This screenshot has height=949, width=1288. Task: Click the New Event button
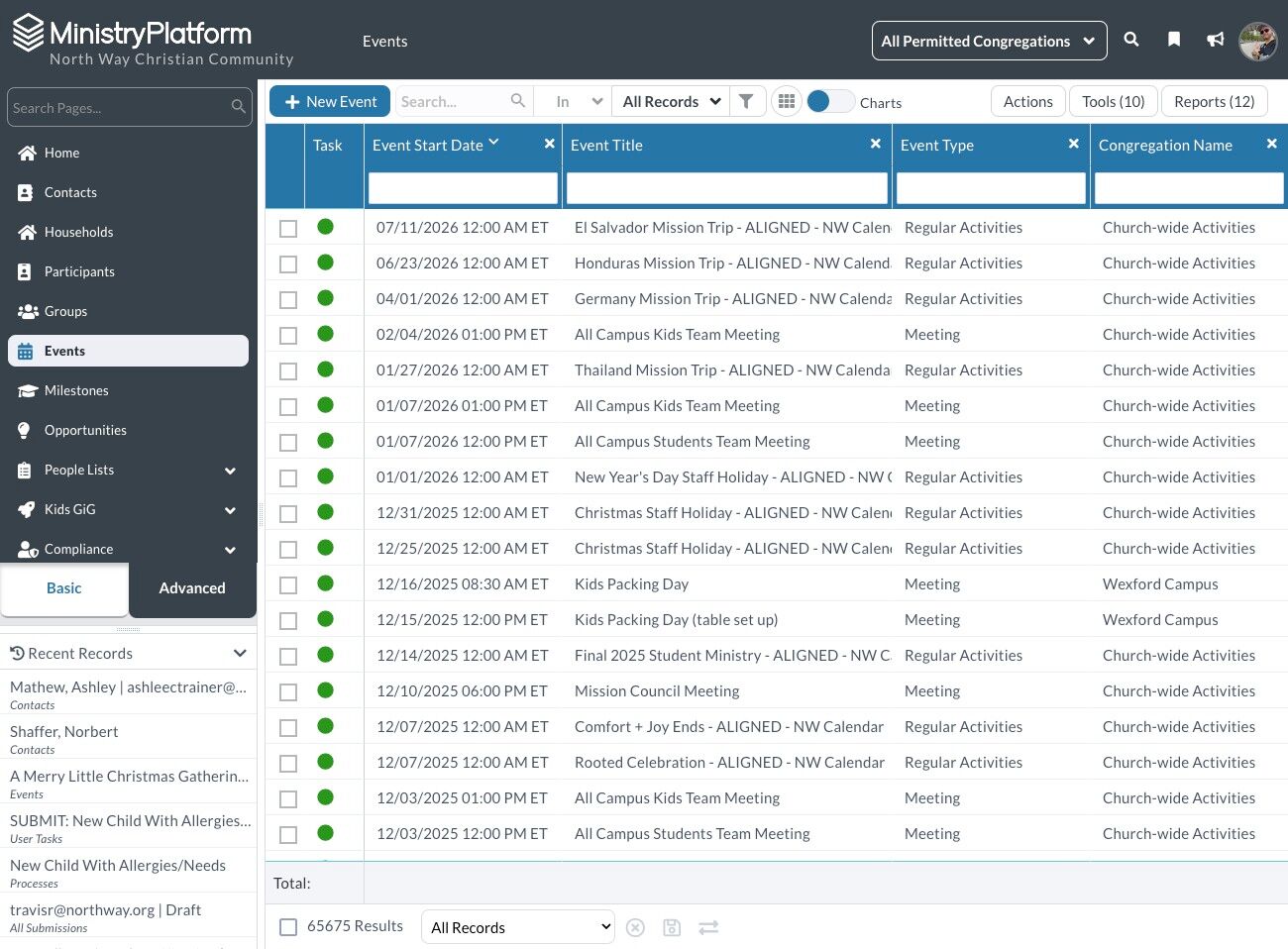coord(330,101)
